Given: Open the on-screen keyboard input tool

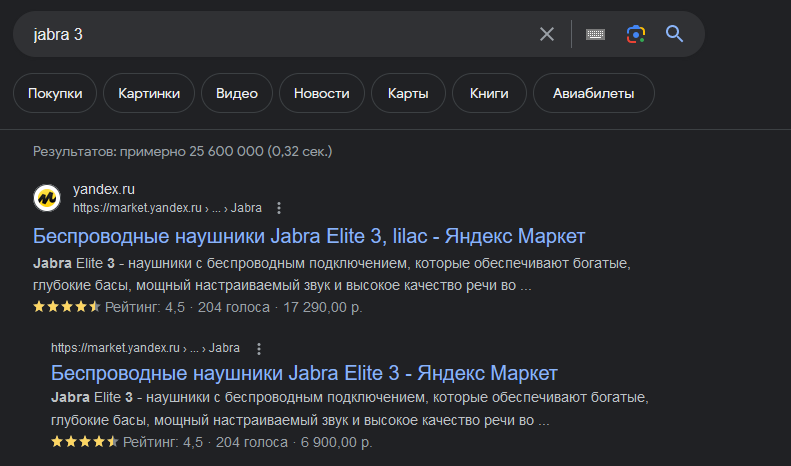Looking at the screenshot, I should 595,34.
